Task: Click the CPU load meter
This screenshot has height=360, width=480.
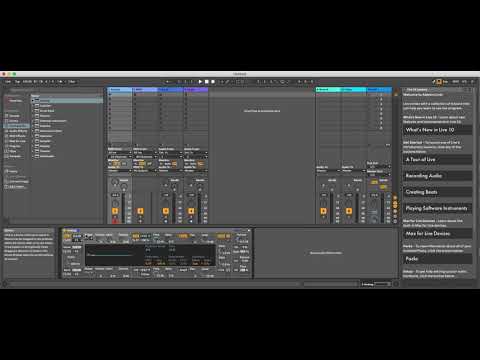Action: click(x=465, y=82)
